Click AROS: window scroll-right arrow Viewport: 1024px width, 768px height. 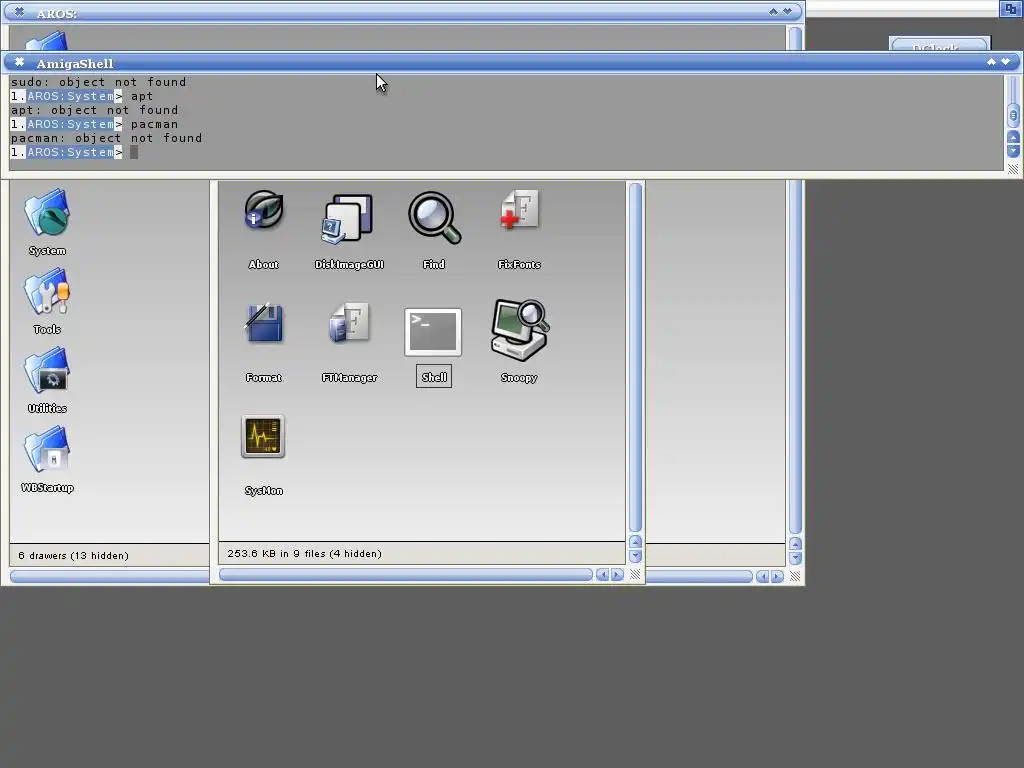click(x=777, y=577)
